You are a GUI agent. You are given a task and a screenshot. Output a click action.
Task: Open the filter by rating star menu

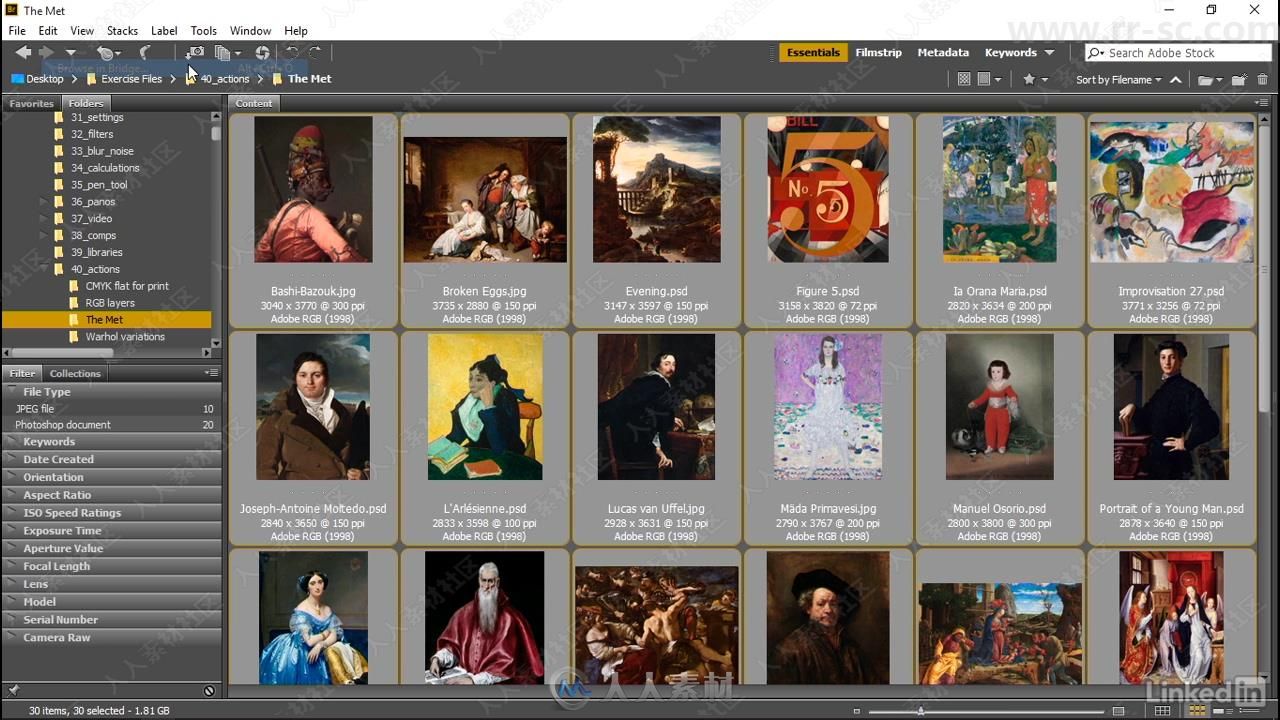[x=1034, y=79]
